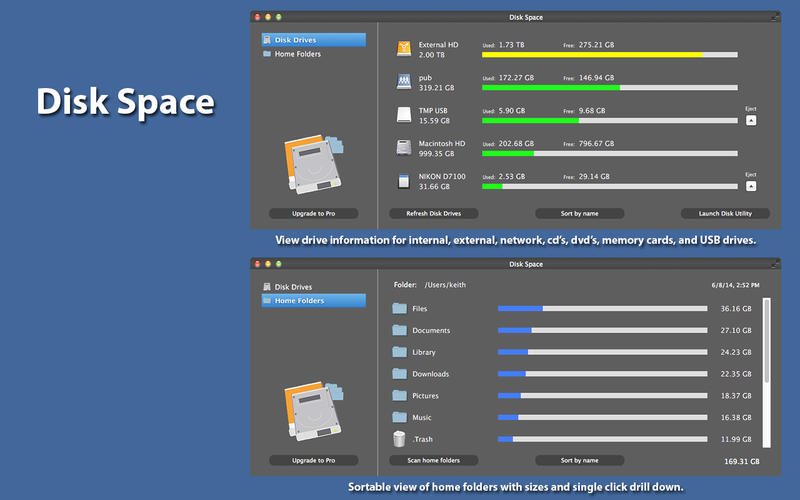Click the 275.21 GB free value

pos(596,45)
